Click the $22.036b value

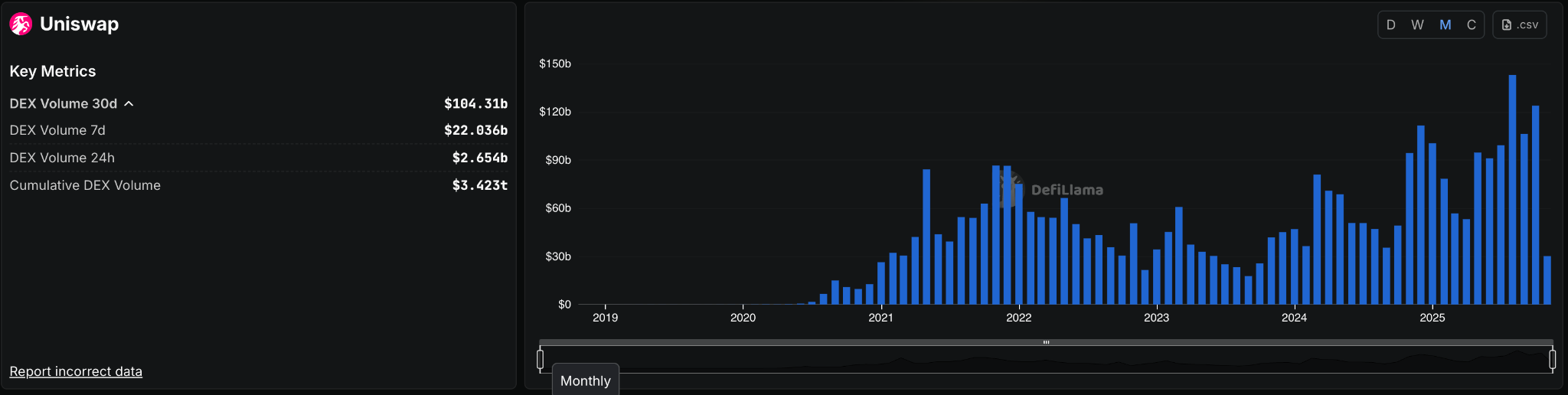click(475, 130)
